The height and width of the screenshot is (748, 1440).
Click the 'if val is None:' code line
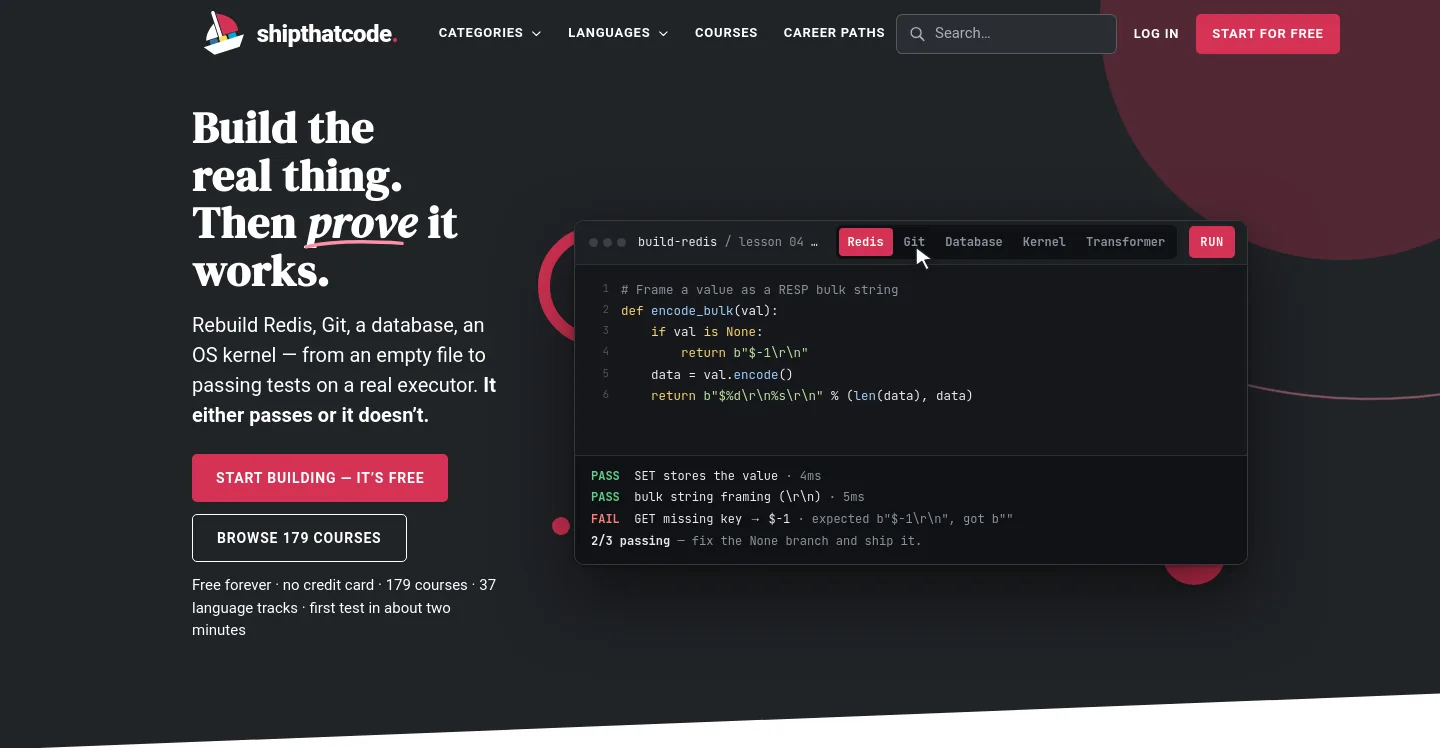pyautogui.click(x=707, y=331)
